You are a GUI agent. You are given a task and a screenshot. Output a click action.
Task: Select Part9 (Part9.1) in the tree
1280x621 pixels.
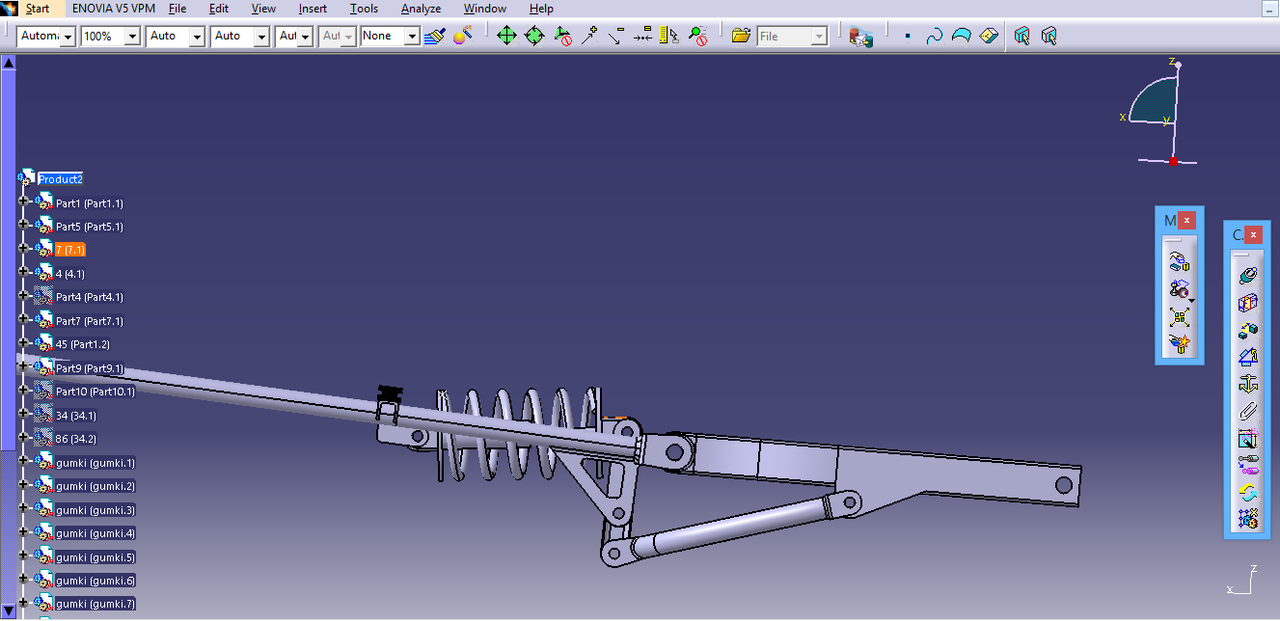coord(89,368)
